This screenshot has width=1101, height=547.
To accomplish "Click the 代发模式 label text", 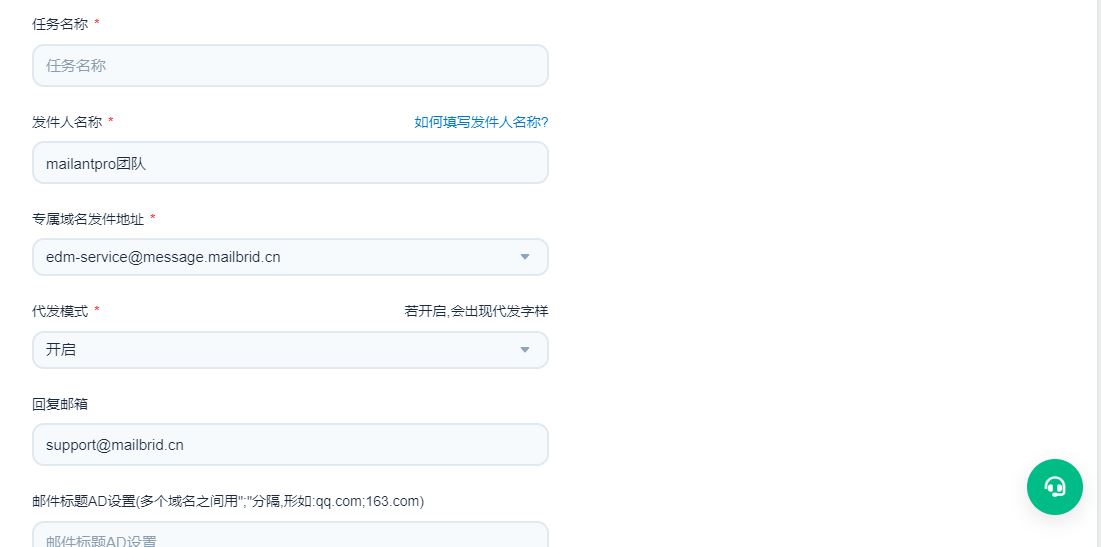I will (60, 311).
